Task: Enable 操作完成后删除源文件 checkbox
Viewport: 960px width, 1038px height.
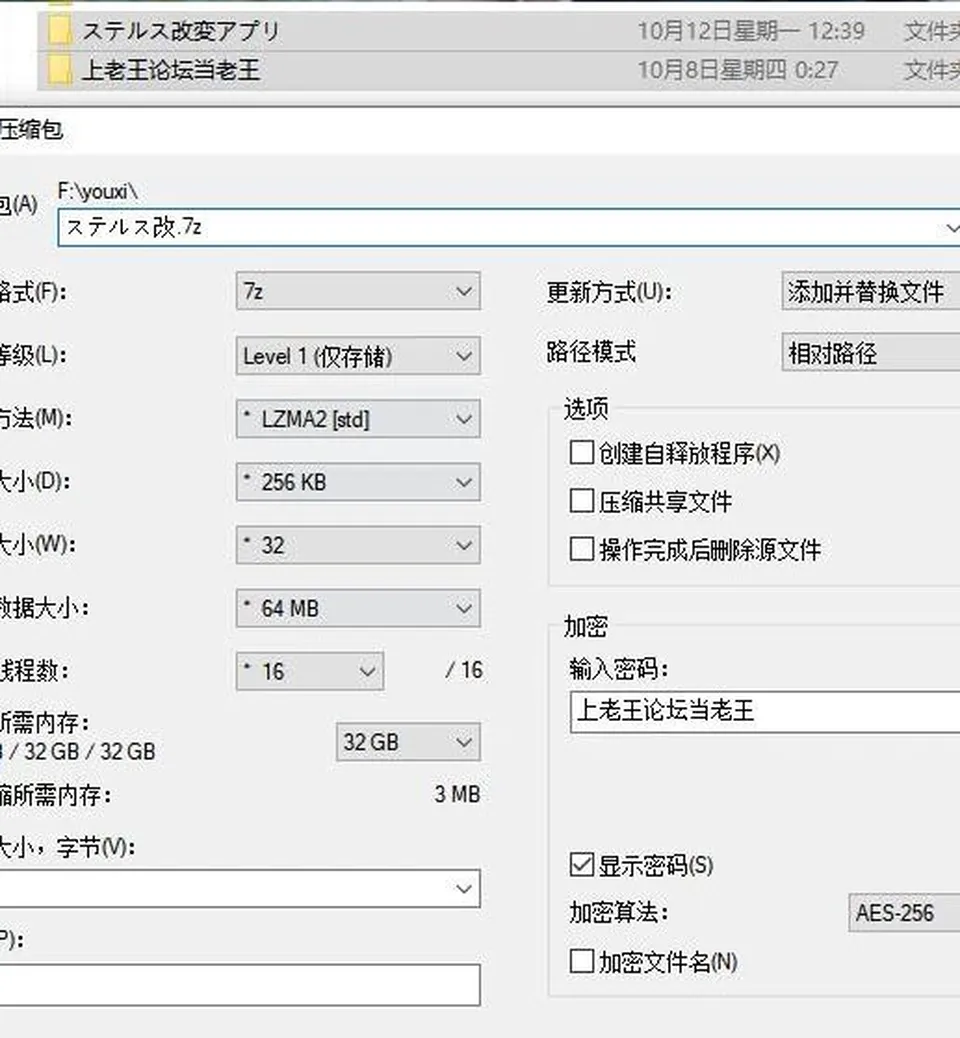Action: tap(581, 549)
